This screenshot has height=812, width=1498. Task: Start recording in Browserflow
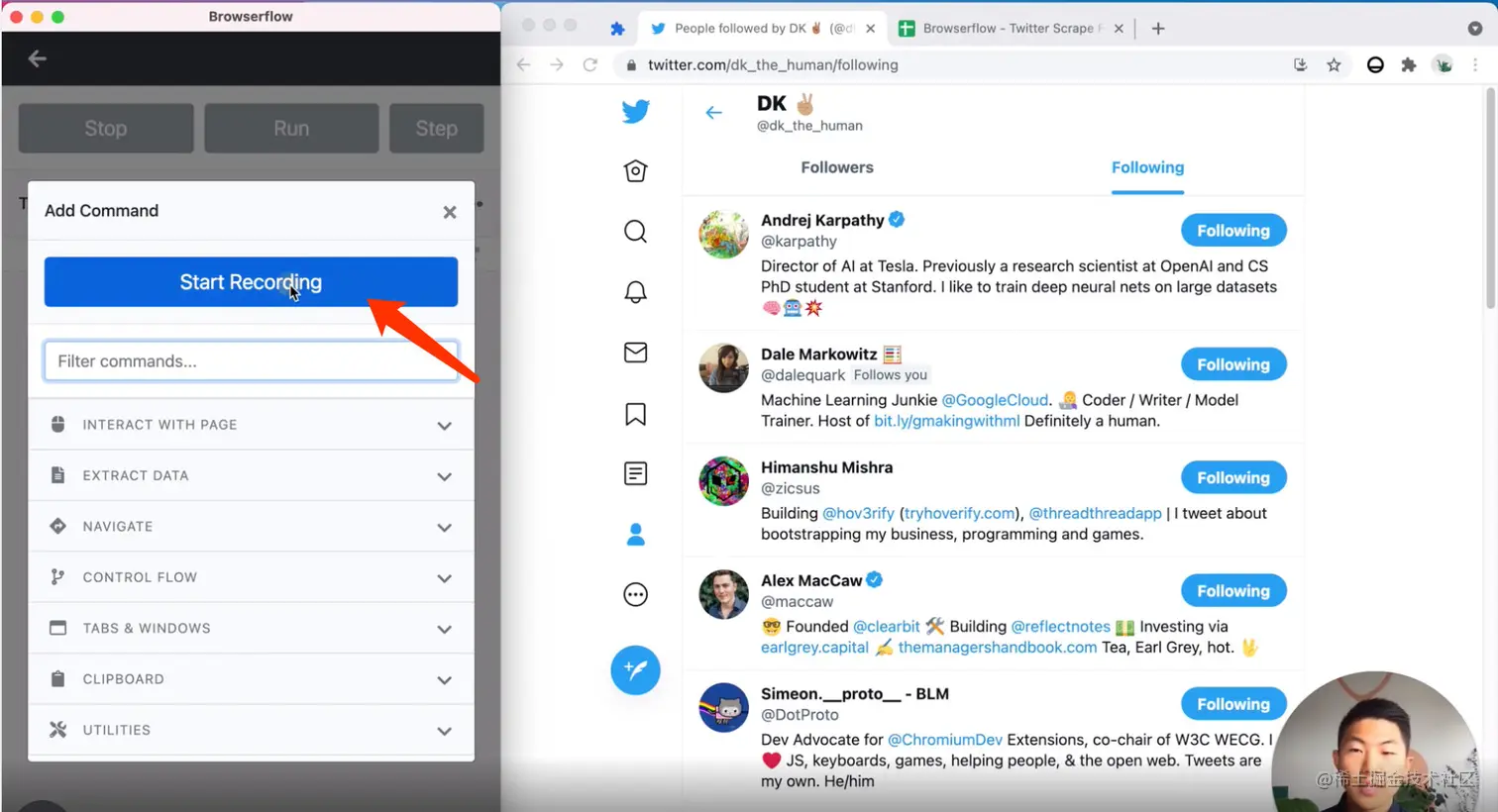click(x=251, y=282)
